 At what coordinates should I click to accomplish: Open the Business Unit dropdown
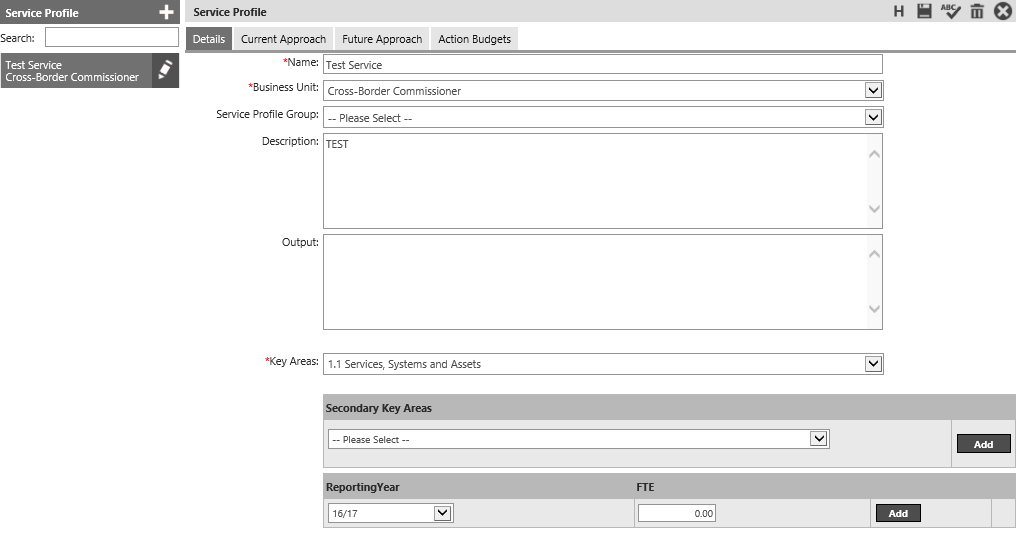(x=603, y=91)
